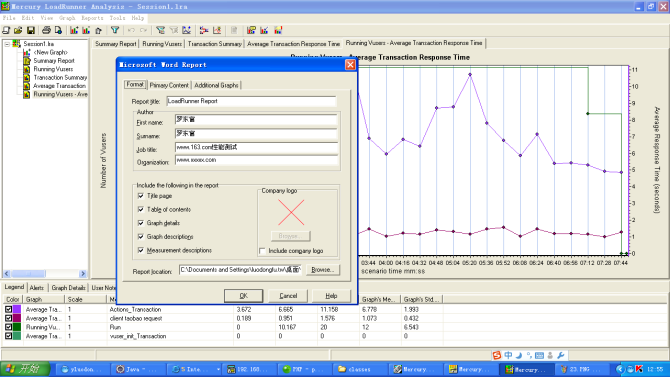Click the Start button on taskbar

(25, 369)
